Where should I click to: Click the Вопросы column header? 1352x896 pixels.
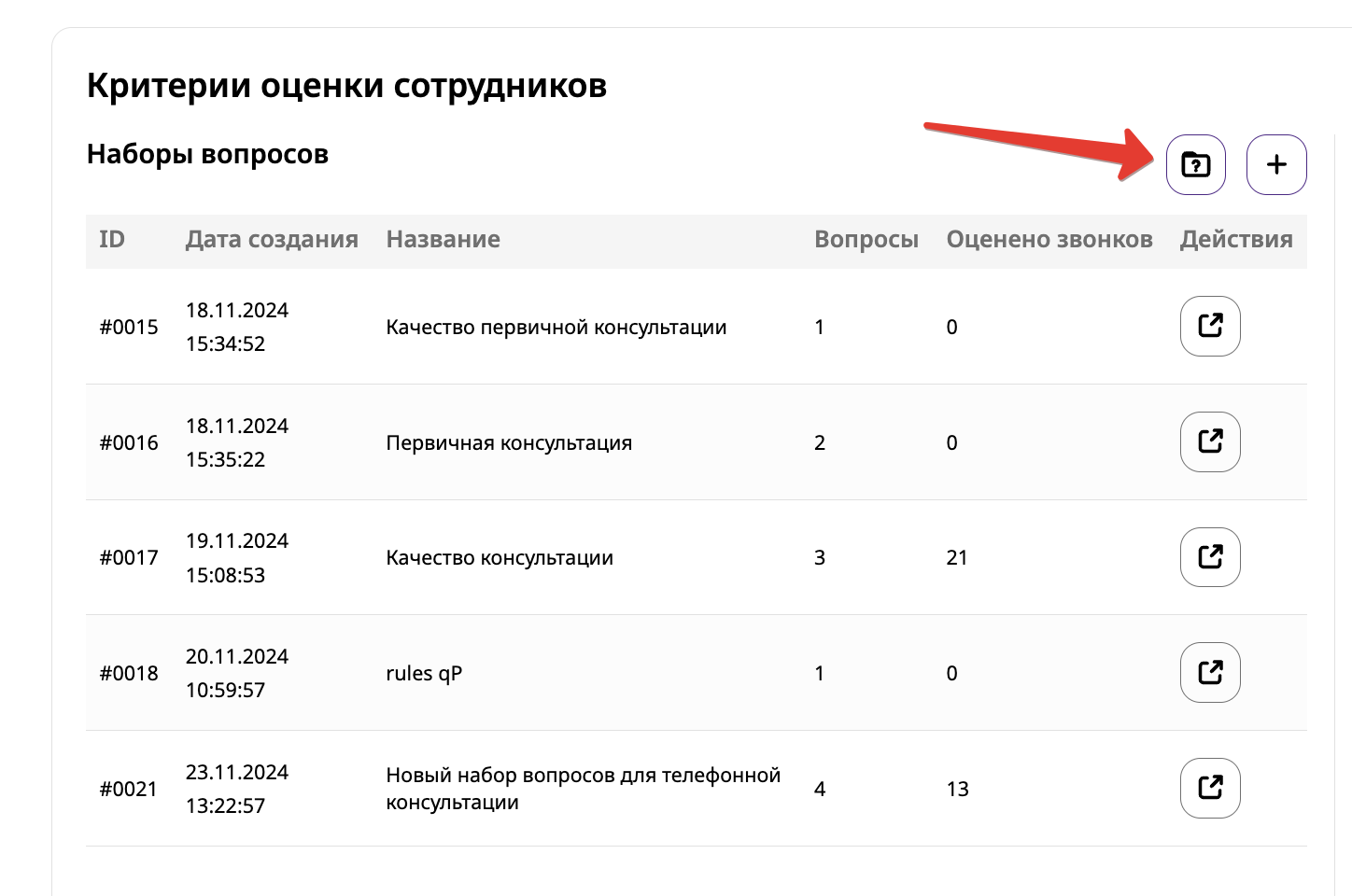[866, 240]
